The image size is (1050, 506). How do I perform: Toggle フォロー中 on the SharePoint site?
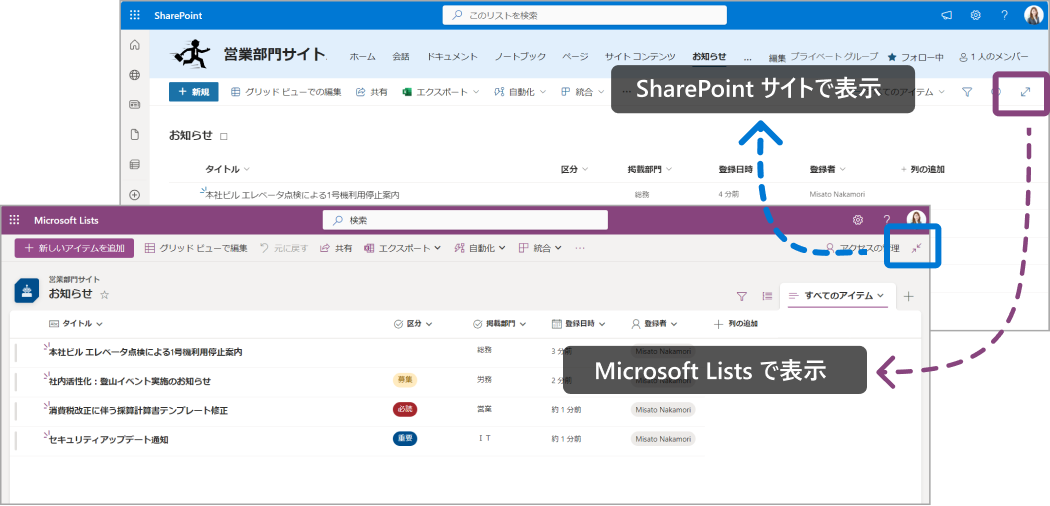pos(915,58)
